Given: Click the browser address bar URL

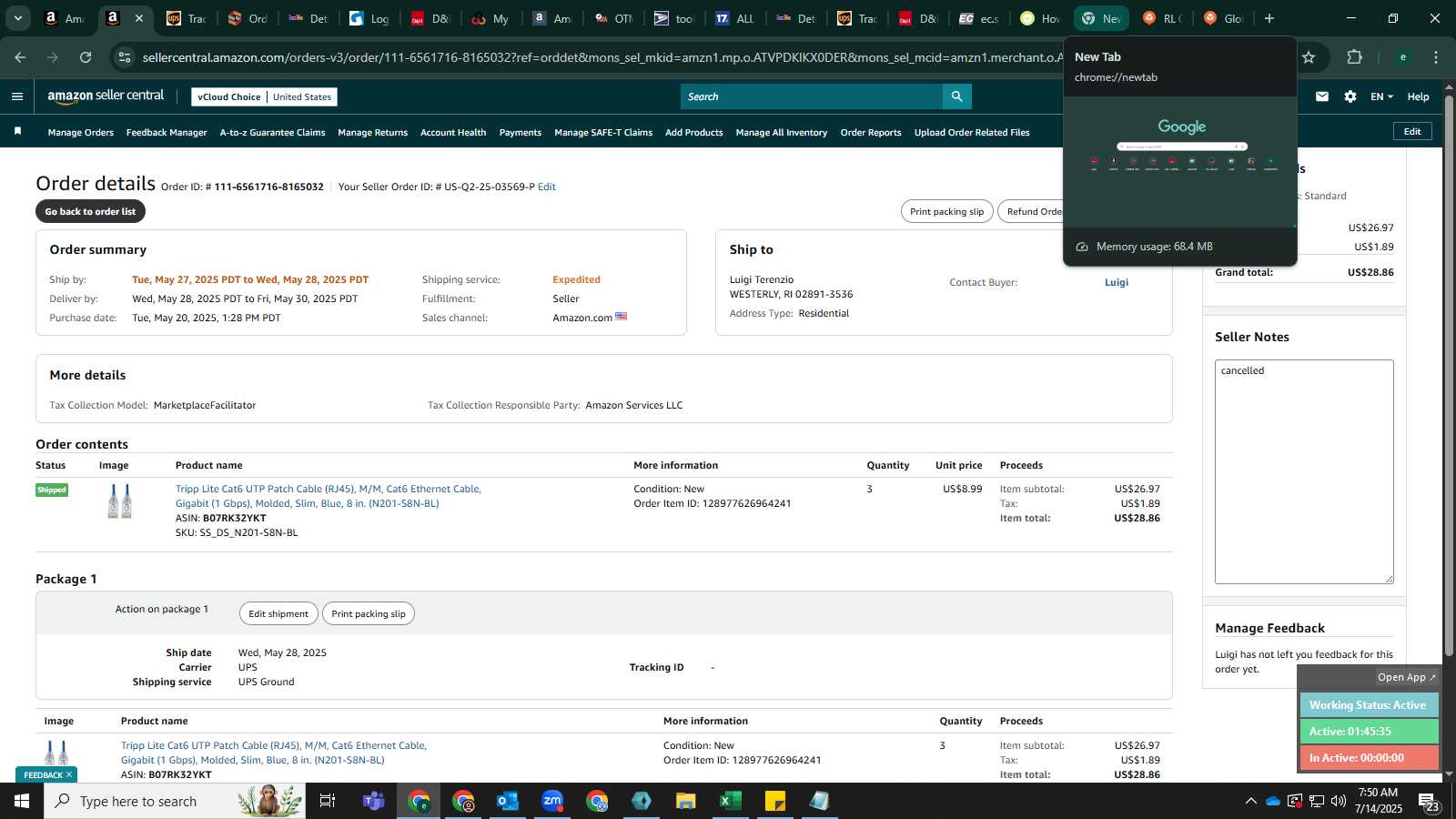Looking at the screenshot, I should 602,57.
